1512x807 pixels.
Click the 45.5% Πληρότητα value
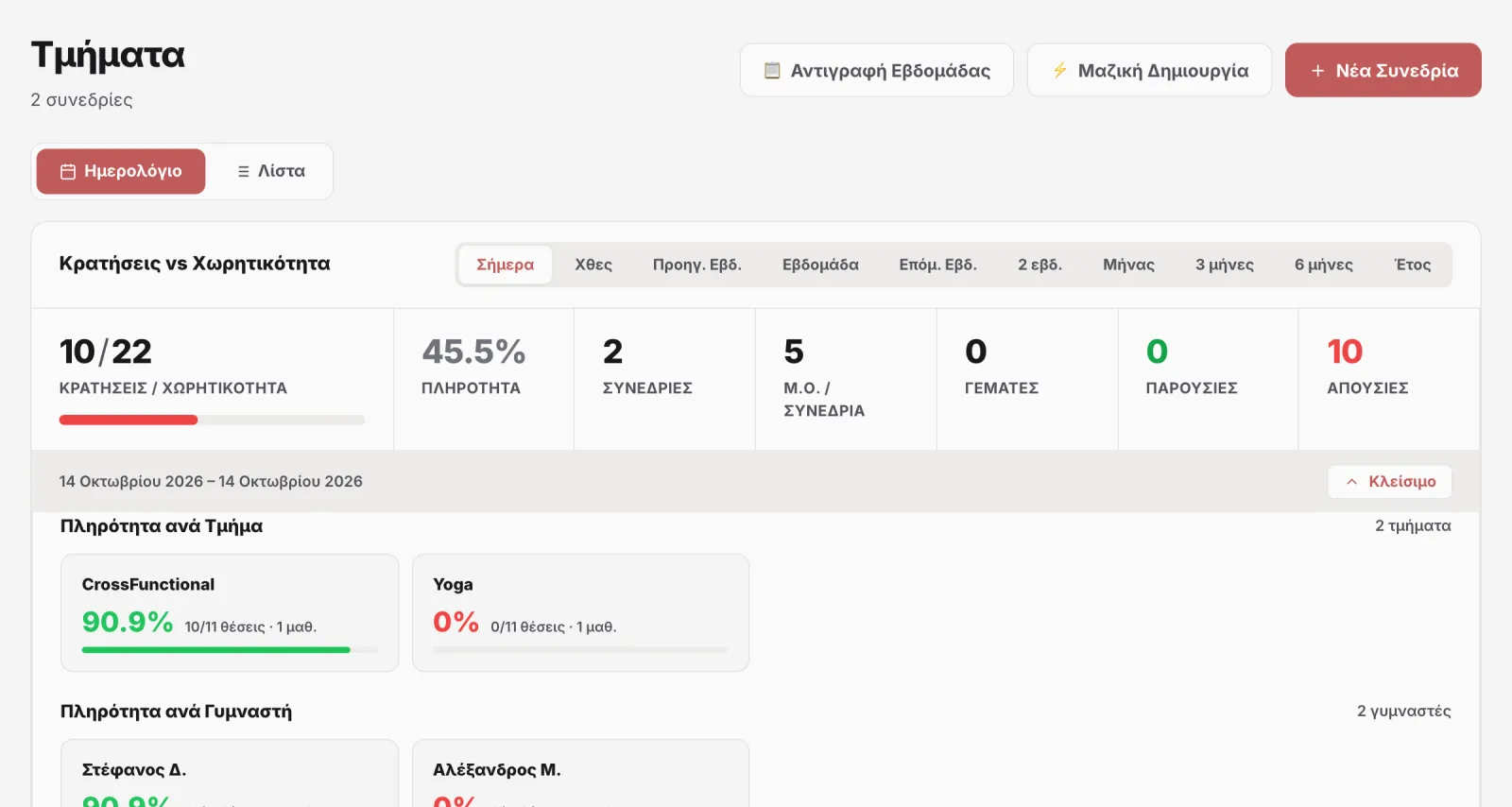coord(473,352)
